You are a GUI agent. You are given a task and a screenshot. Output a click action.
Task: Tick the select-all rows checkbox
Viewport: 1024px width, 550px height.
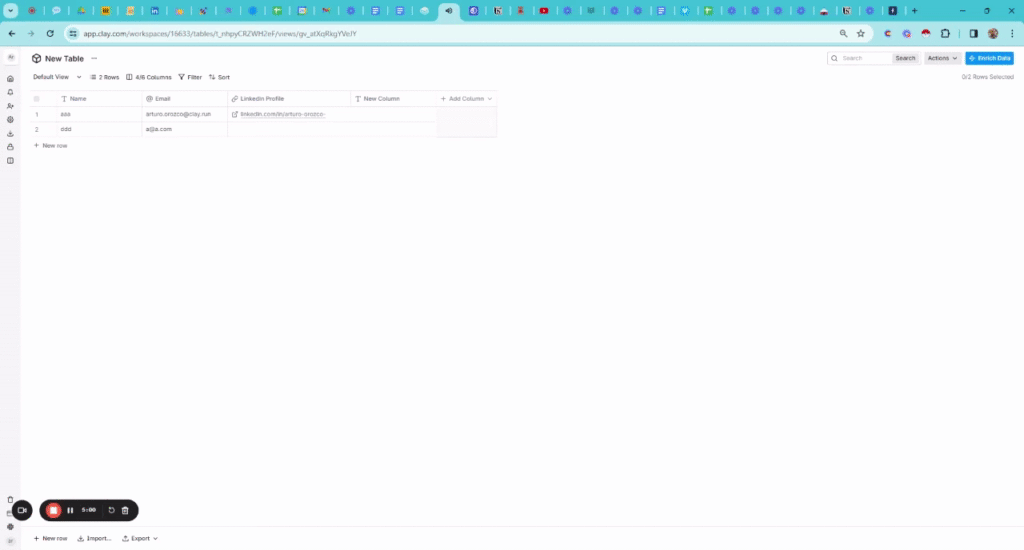point(37,99)
